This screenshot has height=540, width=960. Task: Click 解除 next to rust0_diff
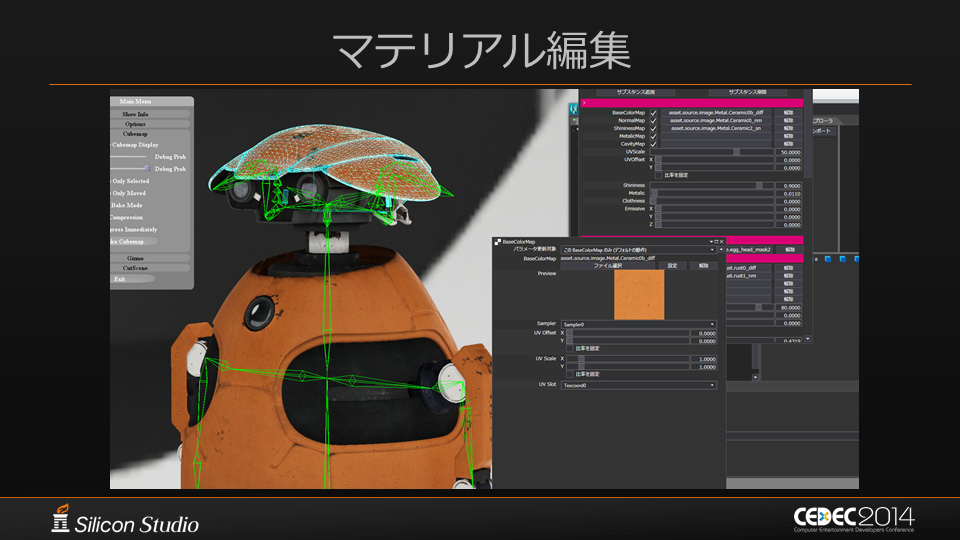coord(789,268)
